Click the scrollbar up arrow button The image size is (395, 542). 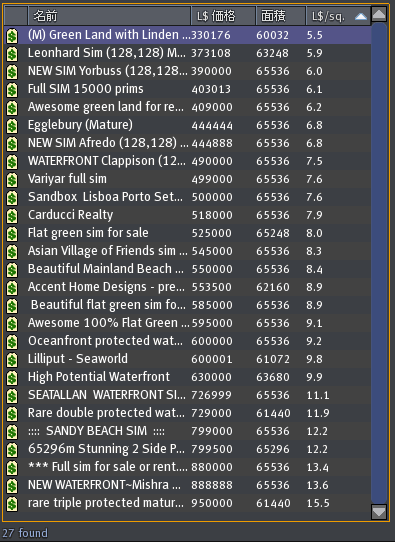379,15
